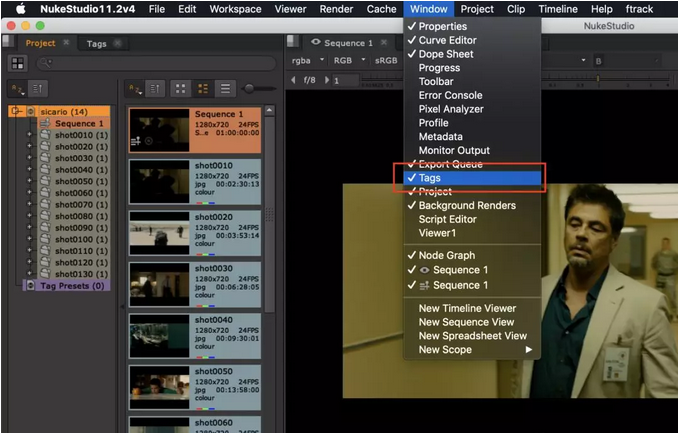Choose New Spreadsheet View
The height and width of the screenshot is (433, 679).
point(472,336)
